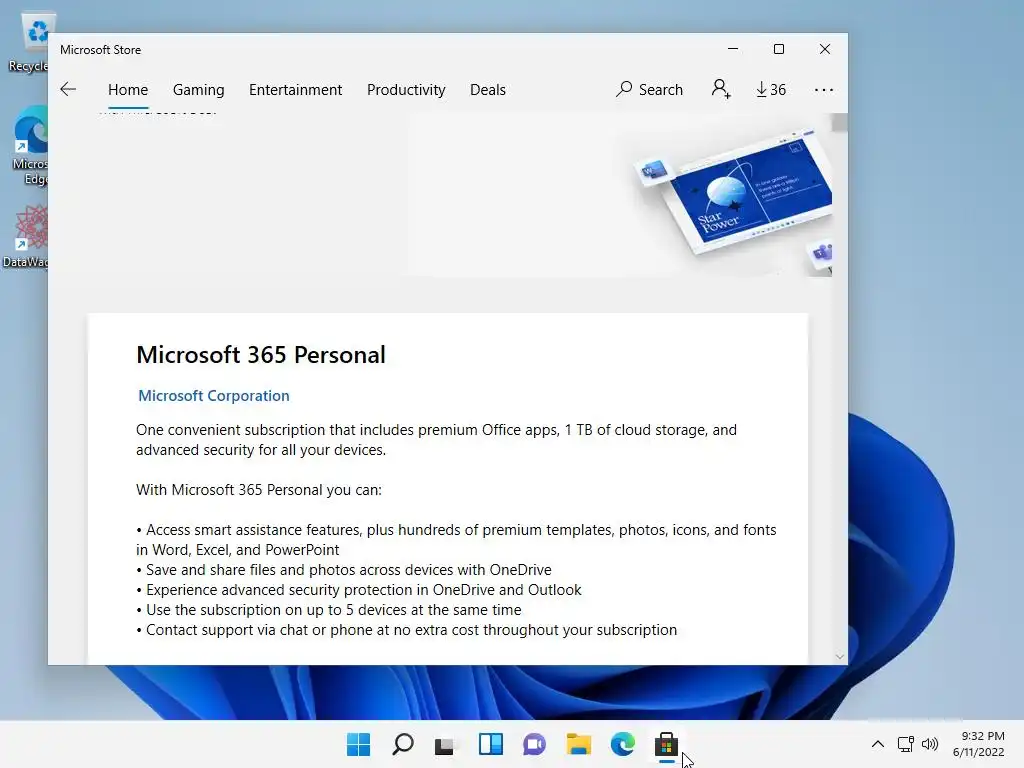This screenshot has width=1024, height=768.
Task: Open the Deals tab
Action: [488, 89]
